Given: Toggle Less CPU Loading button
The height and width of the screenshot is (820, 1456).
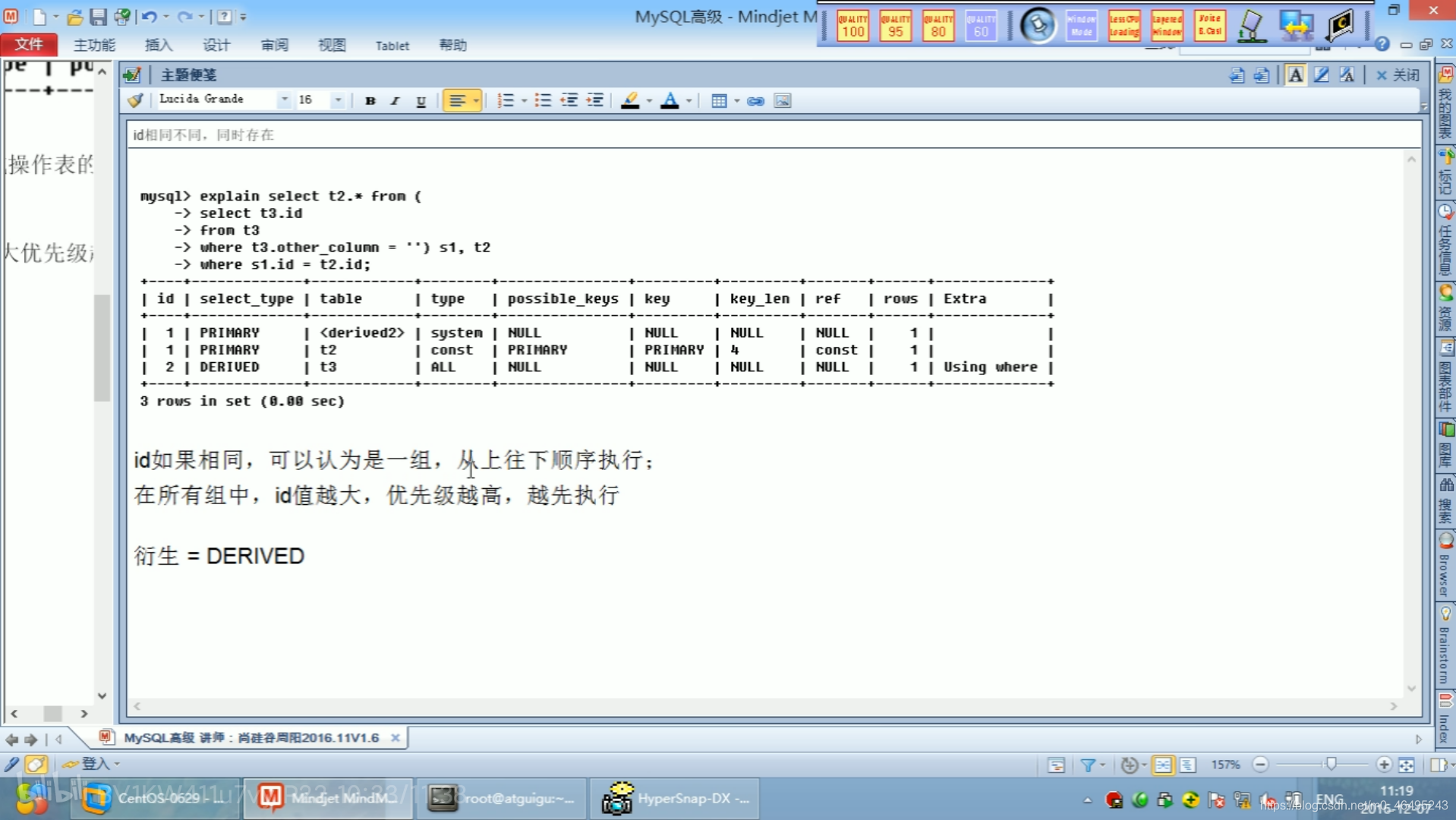Looking at the screenshot, I should click(1124, 26).
